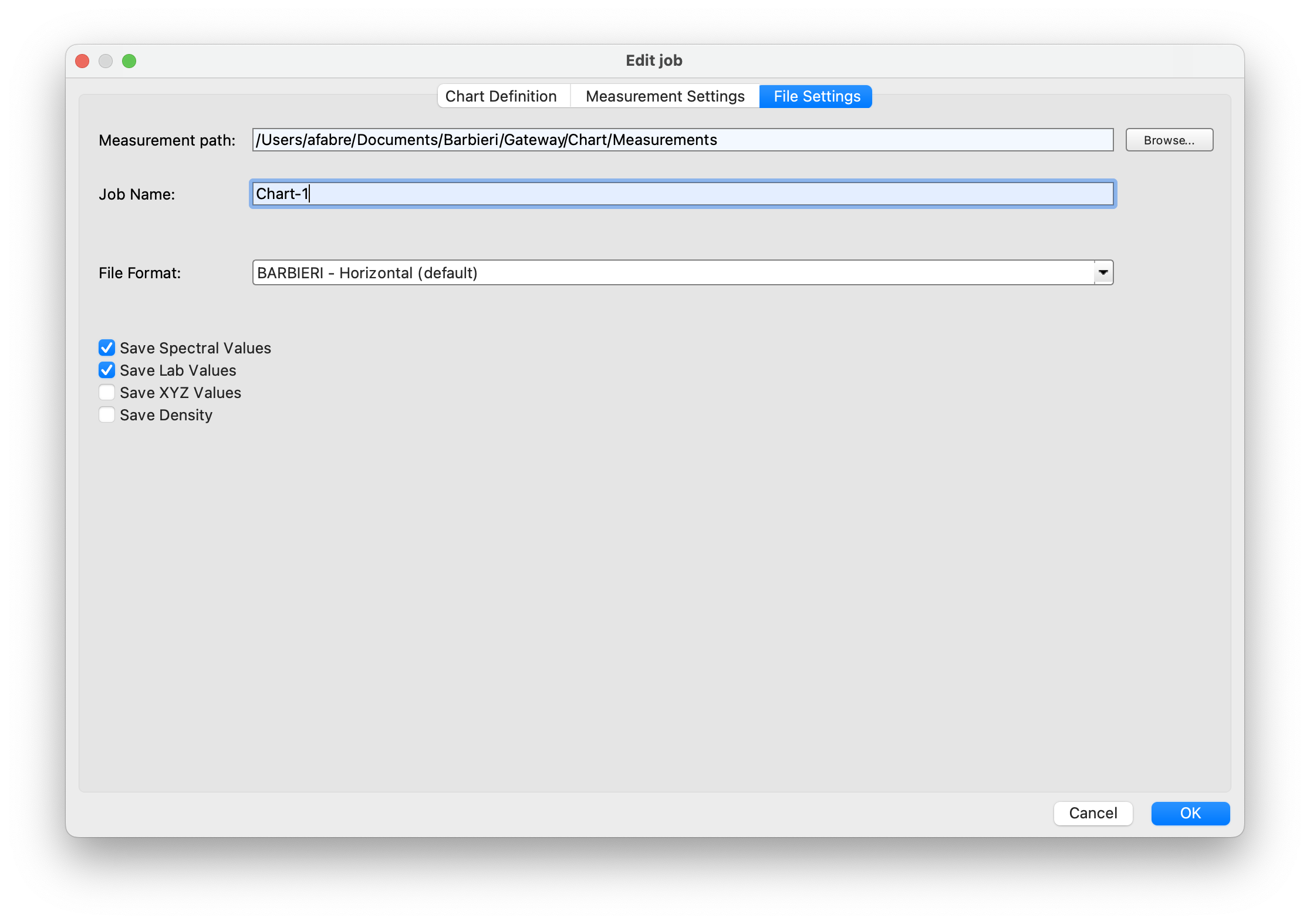Click the Edit job title bar text
The image size is (1310, 924).
tap(654, 60)
